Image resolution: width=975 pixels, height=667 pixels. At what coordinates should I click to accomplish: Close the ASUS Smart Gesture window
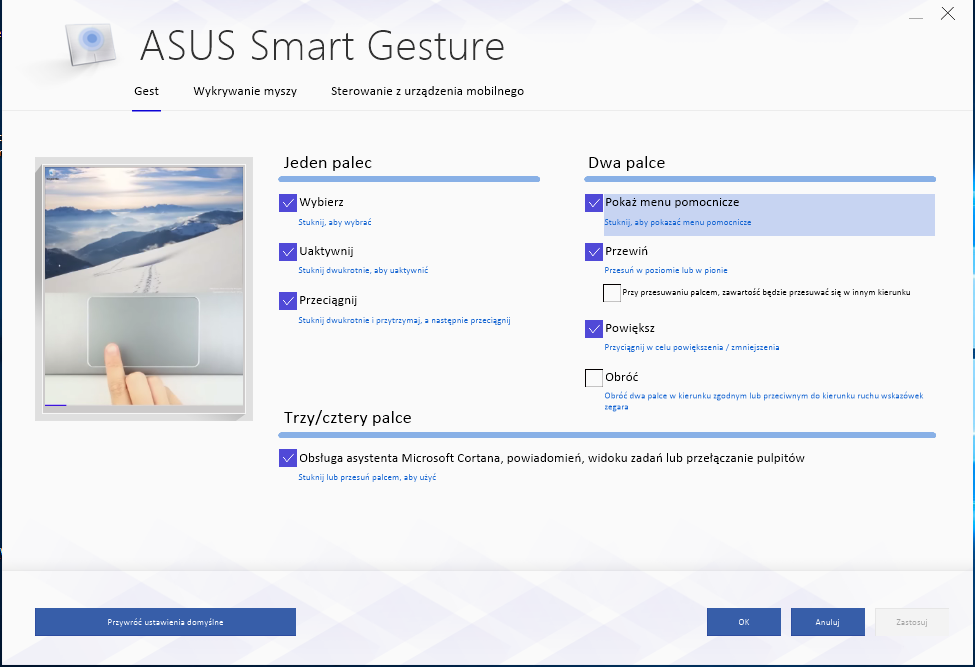[x=948, y=14]
